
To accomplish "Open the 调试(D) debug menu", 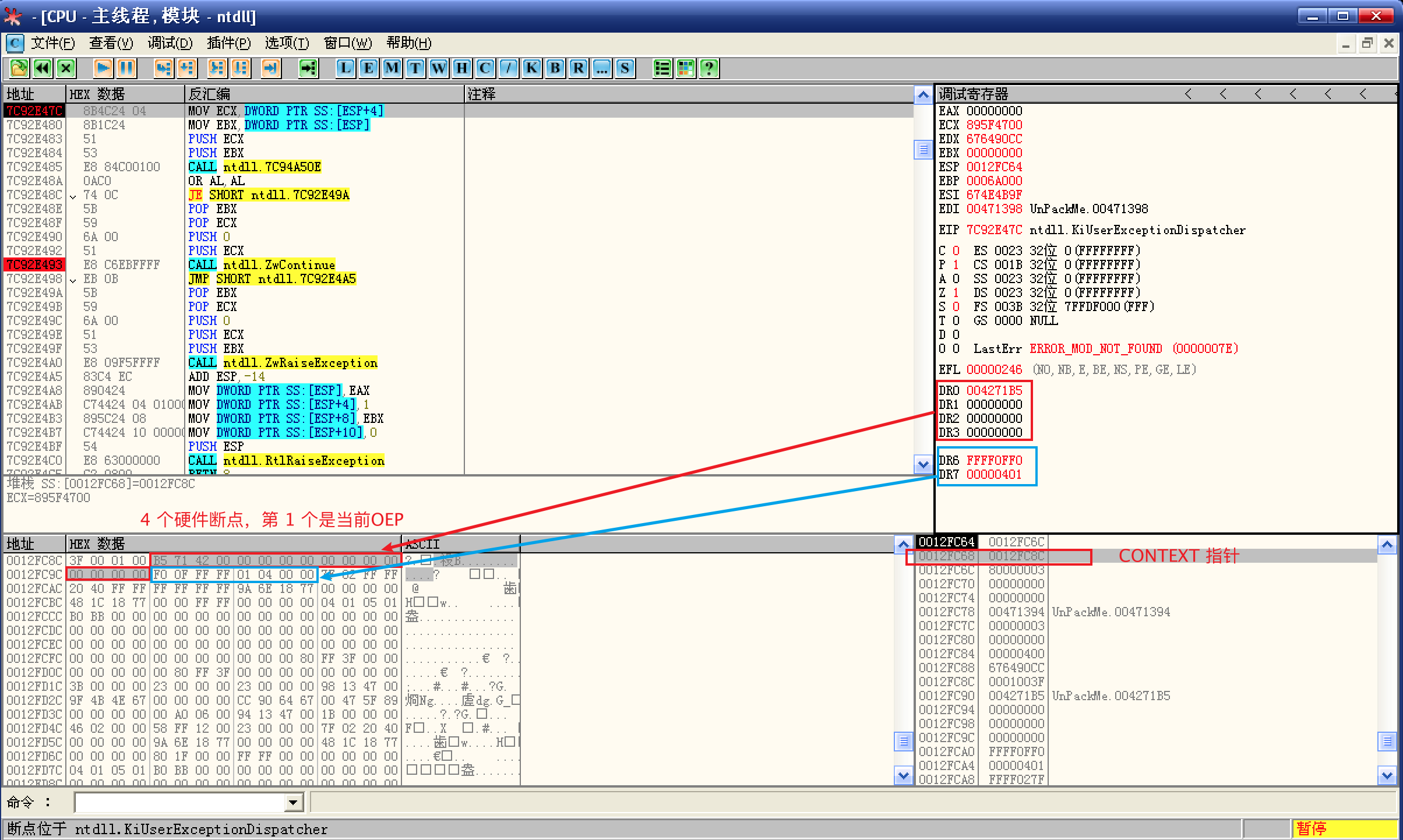I will click(170, 43).
